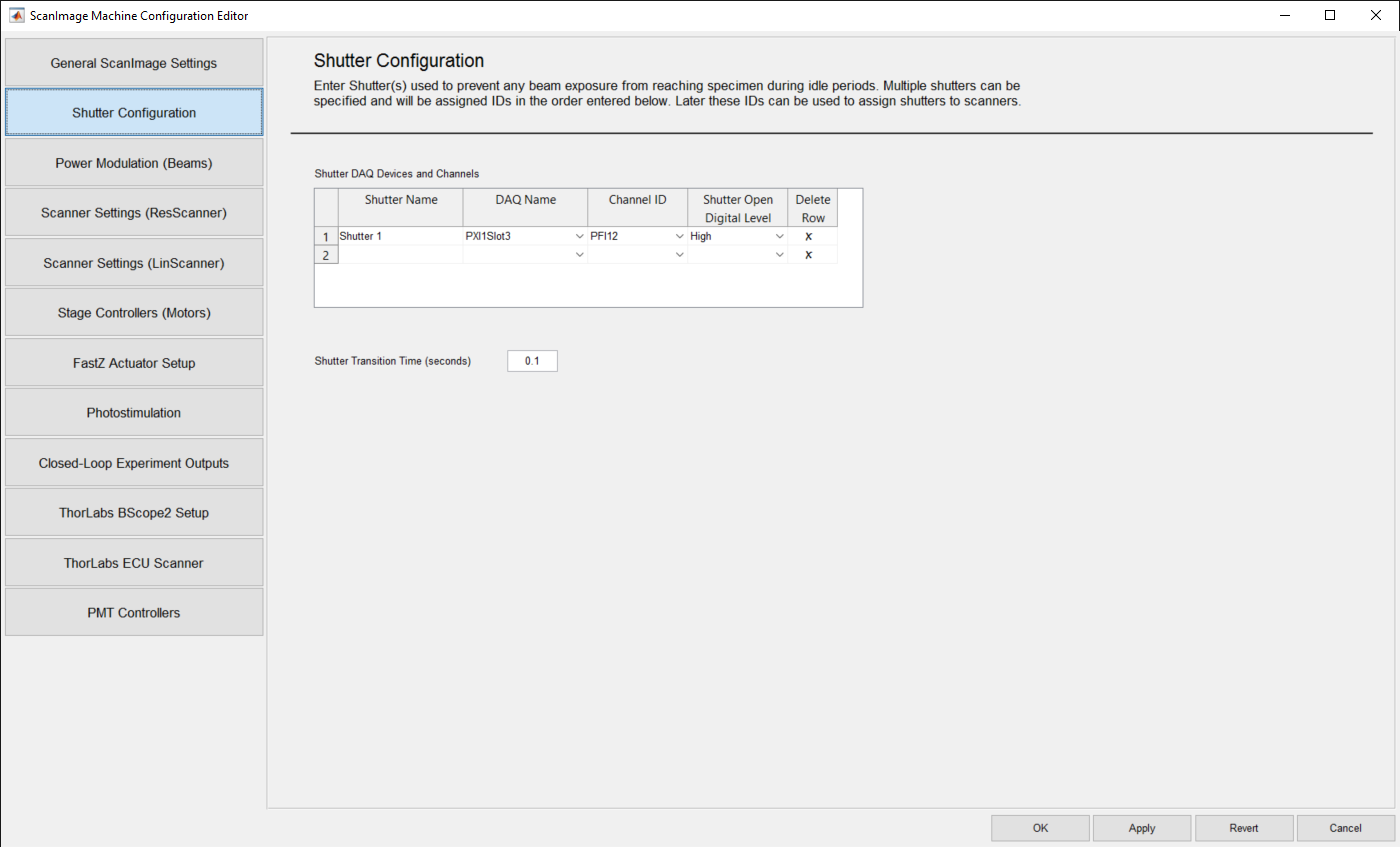Viewport: 1400px width, 847px height.
Task: Delete row 2 with the x icon
Action: (809, 255)
